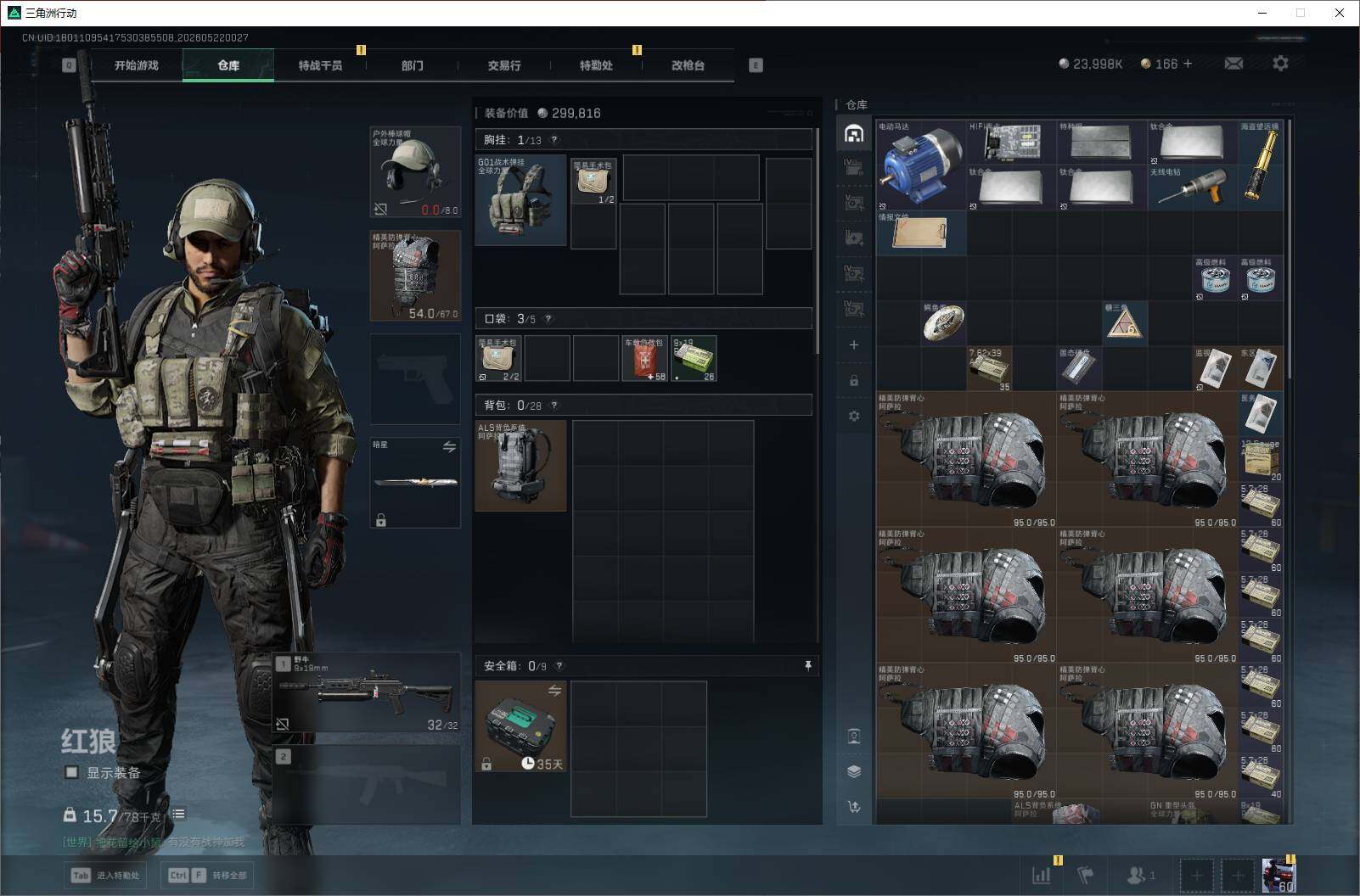1360x896 pixels.
Task: Select the equipped 精英防弹背心 54.0/67.0 armor
Action: [x=415, y=276]
